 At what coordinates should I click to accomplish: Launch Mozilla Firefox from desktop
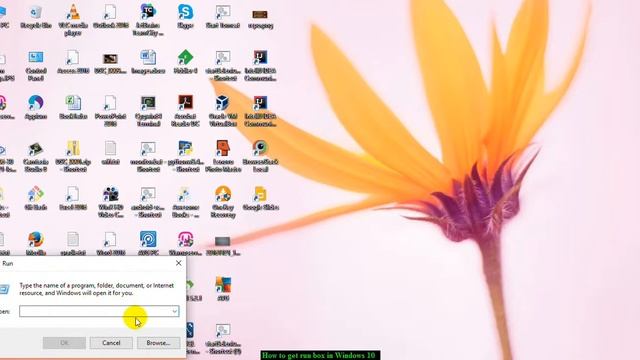click(x=36, y=240)
